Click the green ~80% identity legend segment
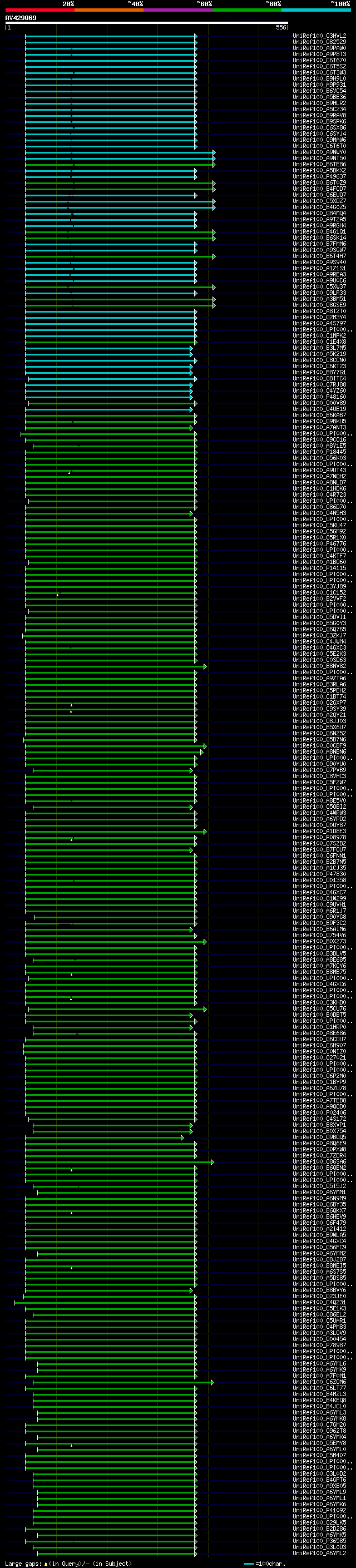The image size is (356, 1568). [x=247, y=11]
